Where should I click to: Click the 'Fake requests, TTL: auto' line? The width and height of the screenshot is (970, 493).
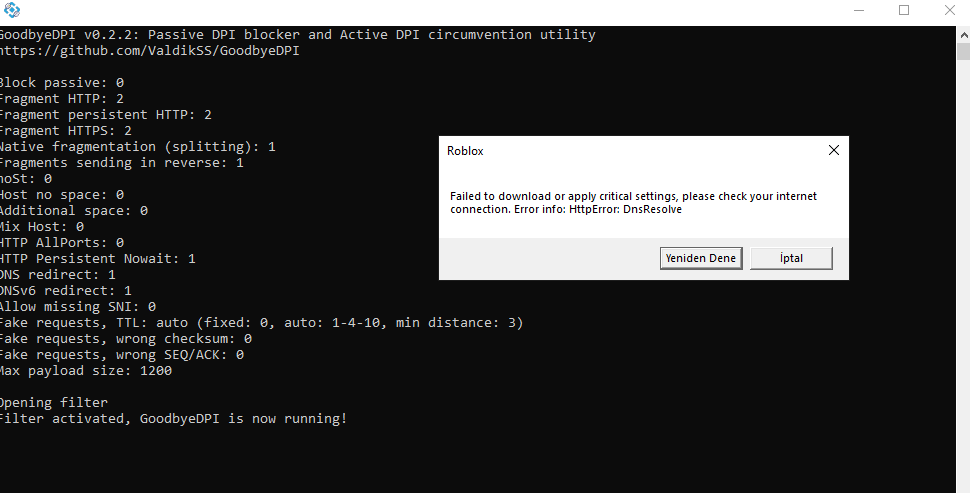pos(260,322)
